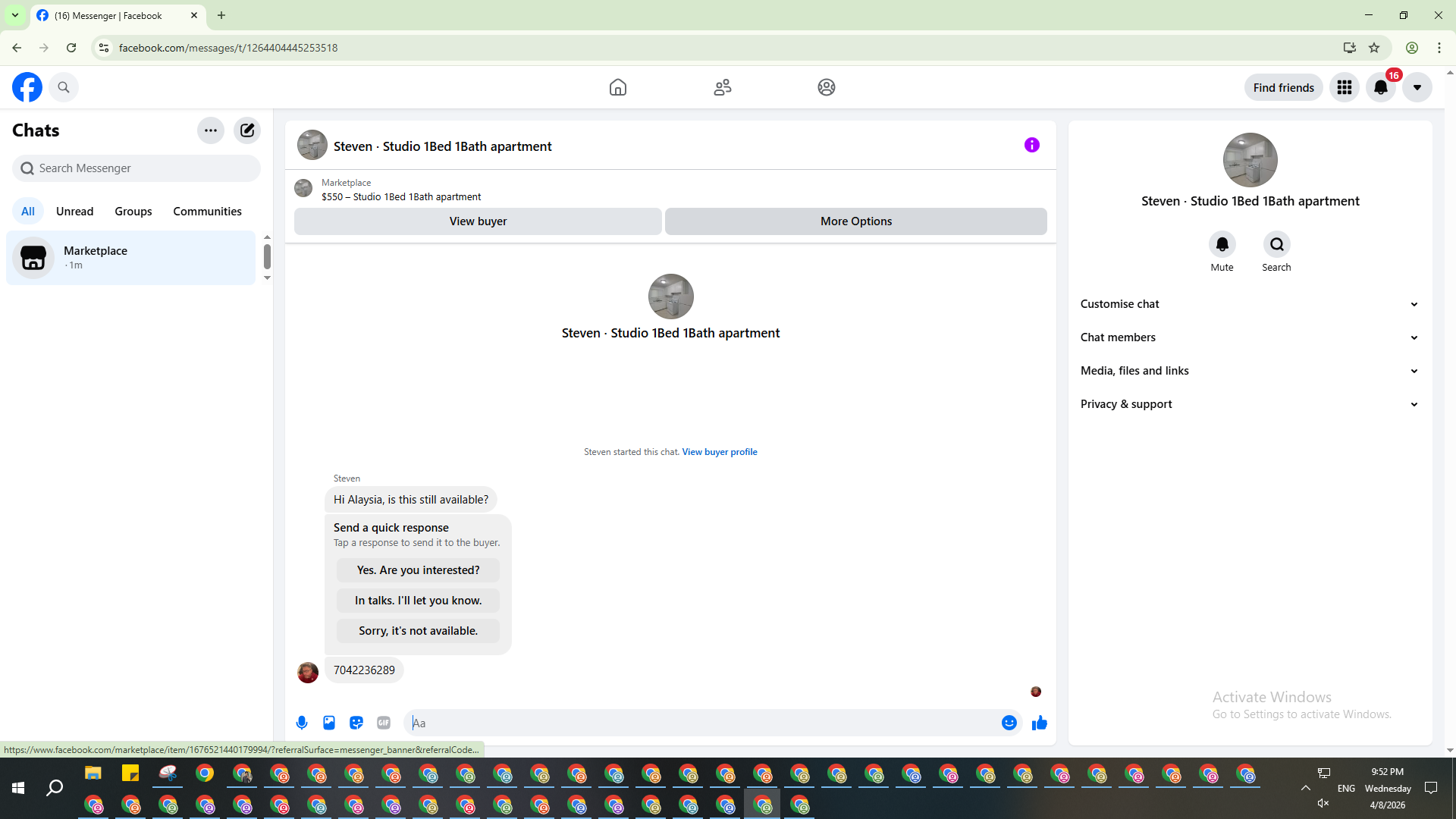Mute this conversation
The width and height of the screenshot is (1456, 819).
point(1222,245)
